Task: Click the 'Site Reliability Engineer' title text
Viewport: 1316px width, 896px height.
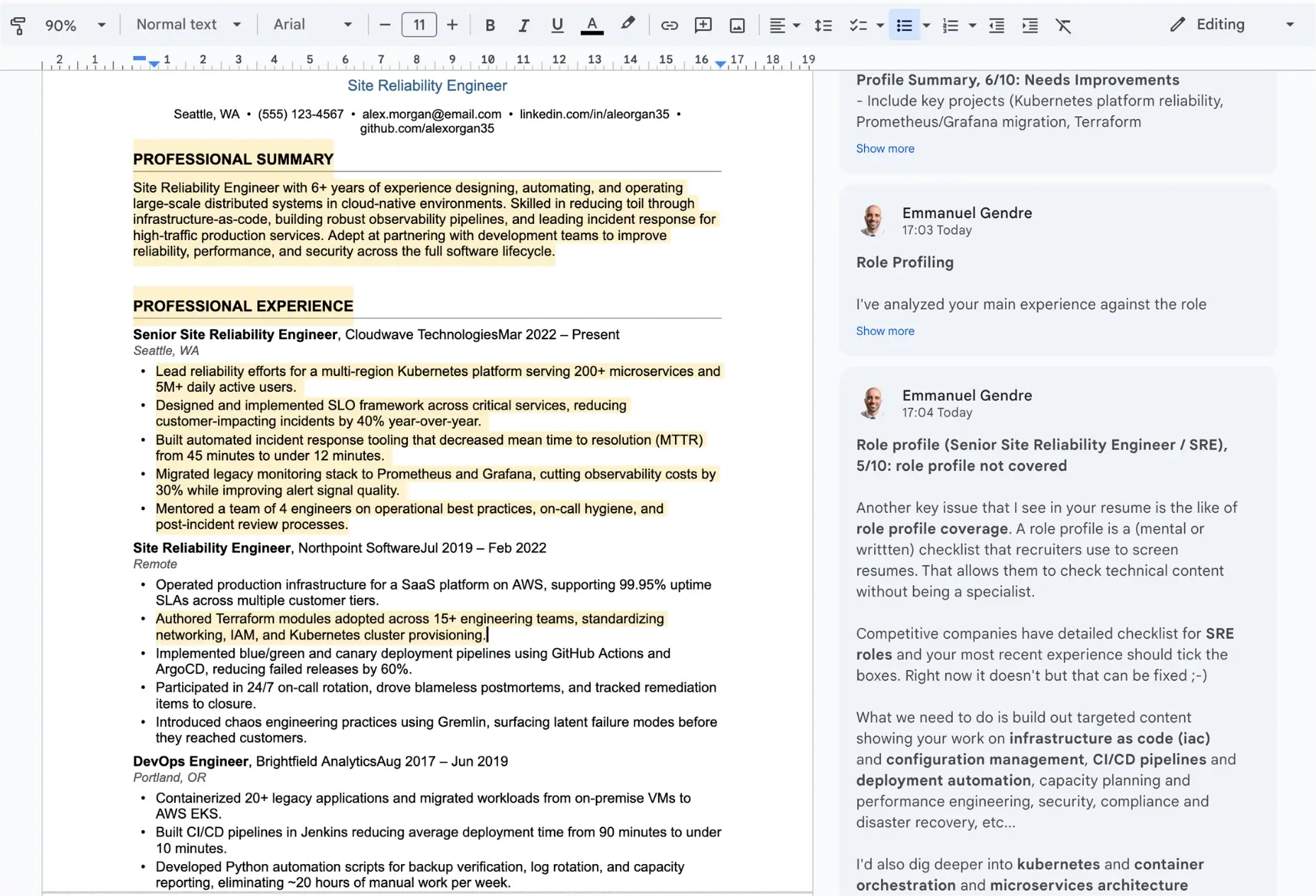Action: click(x=427, y=86)
